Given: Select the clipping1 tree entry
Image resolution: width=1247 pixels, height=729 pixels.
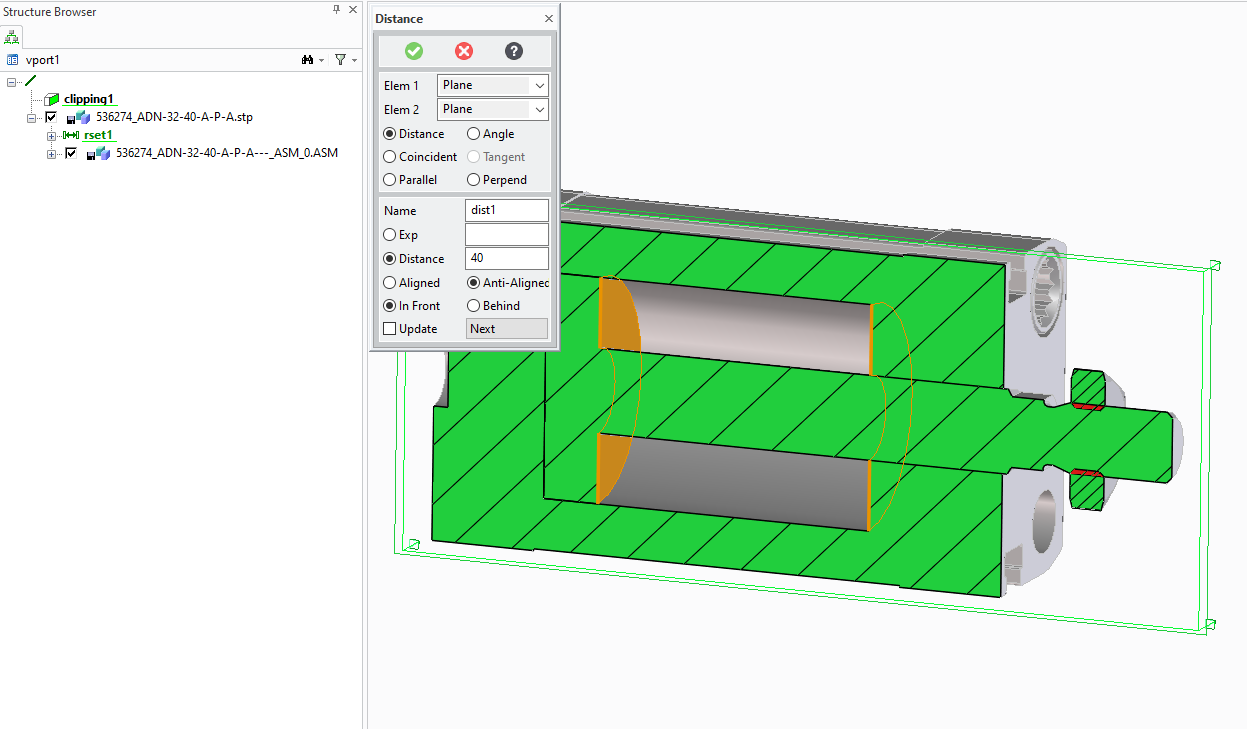Looking at the screenshot, I should pyautogui.click(x=88, y=99).
